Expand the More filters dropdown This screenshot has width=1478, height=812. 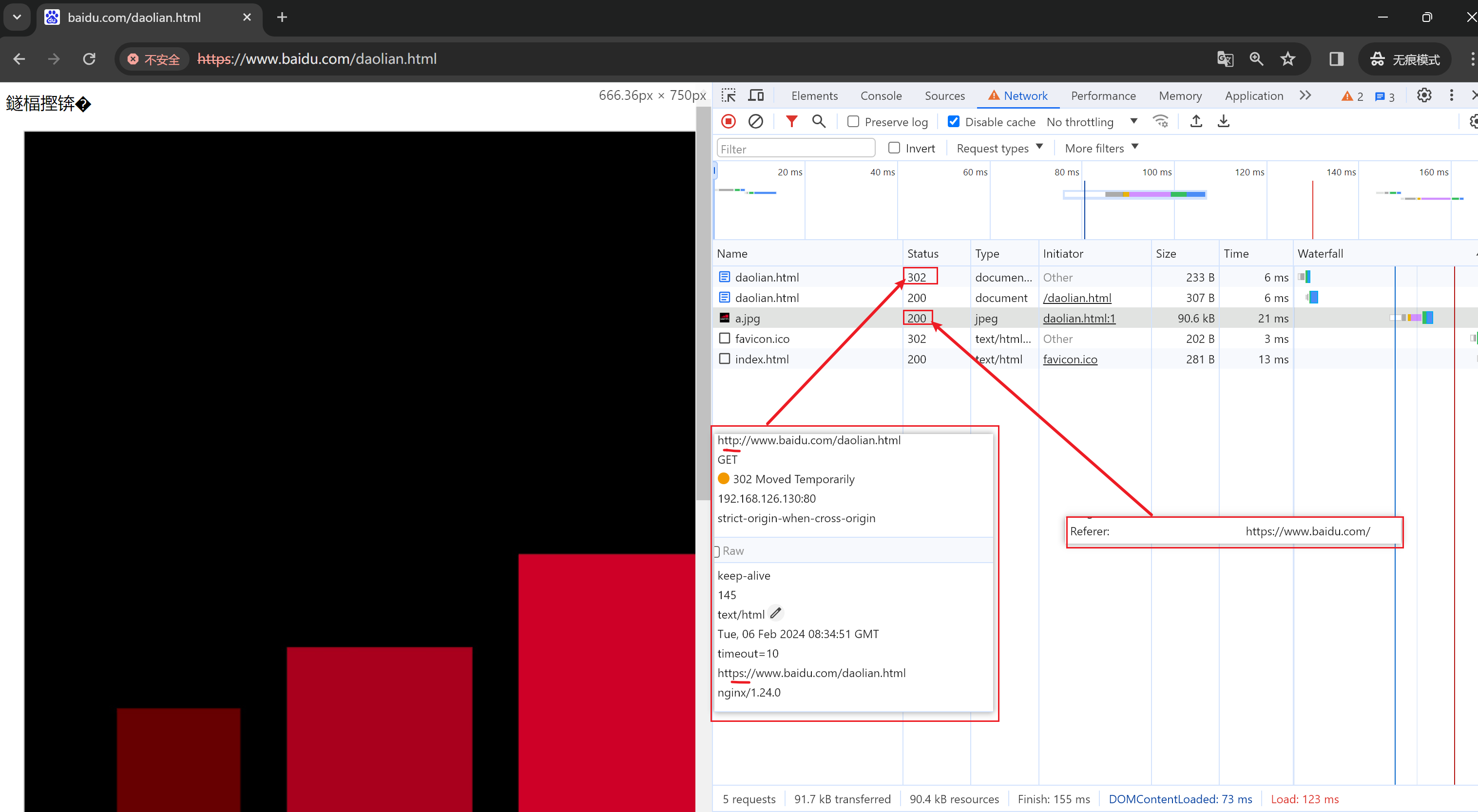tap(1102, 148)
